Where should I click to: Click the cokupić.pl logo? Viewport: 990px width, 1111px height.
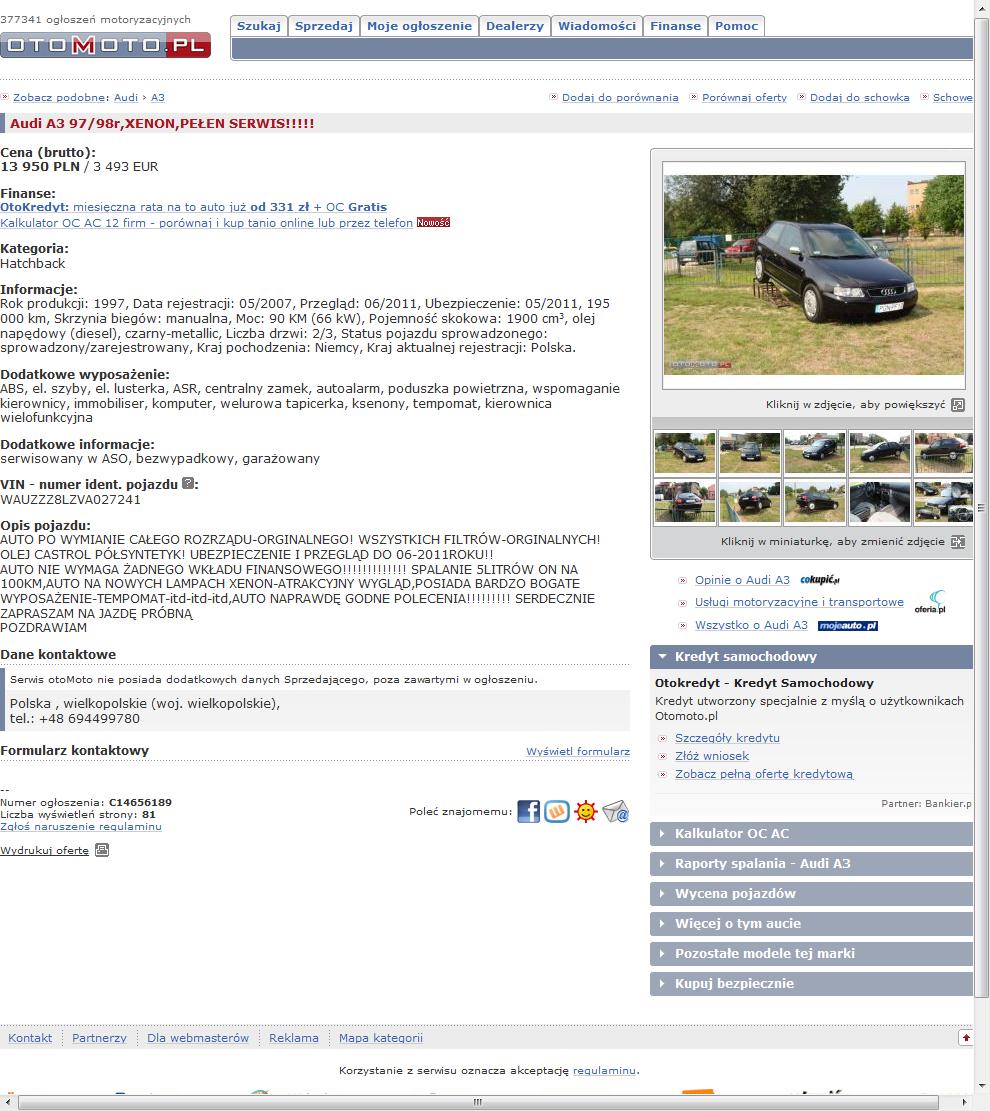820,580
